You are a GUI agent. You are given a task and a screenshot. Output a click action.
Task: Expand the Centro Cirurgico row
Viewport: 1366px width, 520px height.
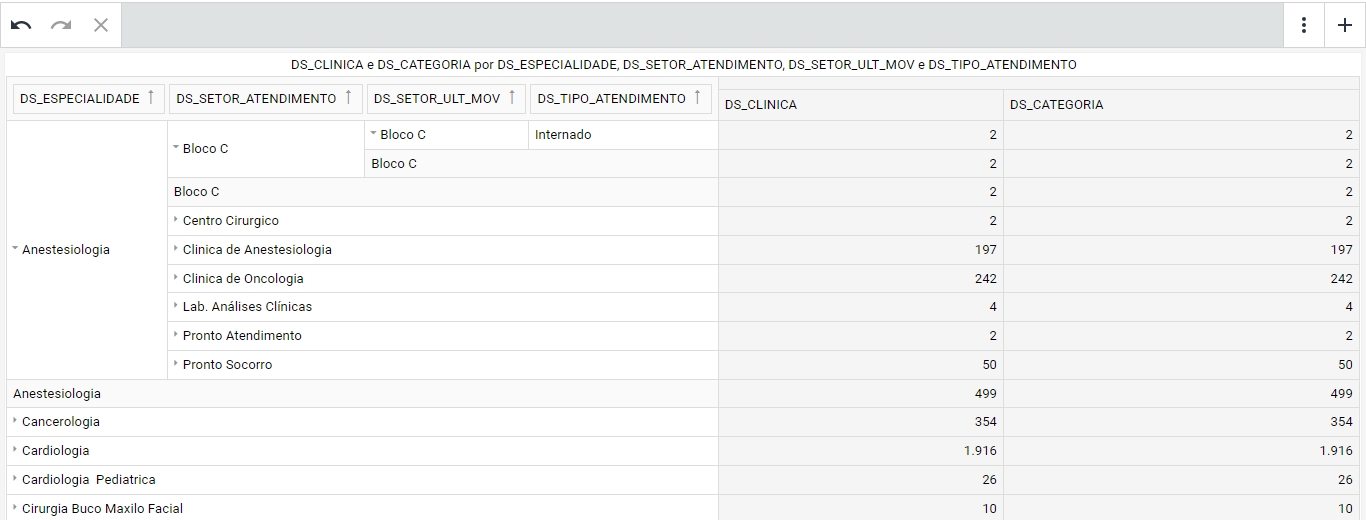point(176,220)
